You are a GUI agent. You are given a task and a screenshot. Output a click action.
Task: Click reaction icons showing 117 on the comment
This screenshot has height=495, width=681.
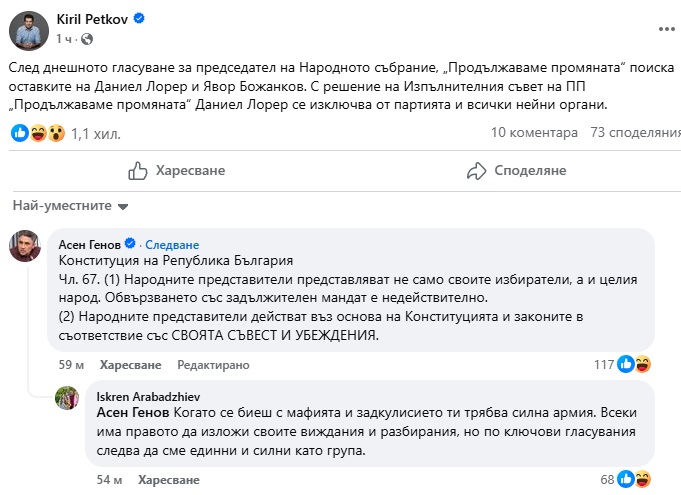click(635, 364)
